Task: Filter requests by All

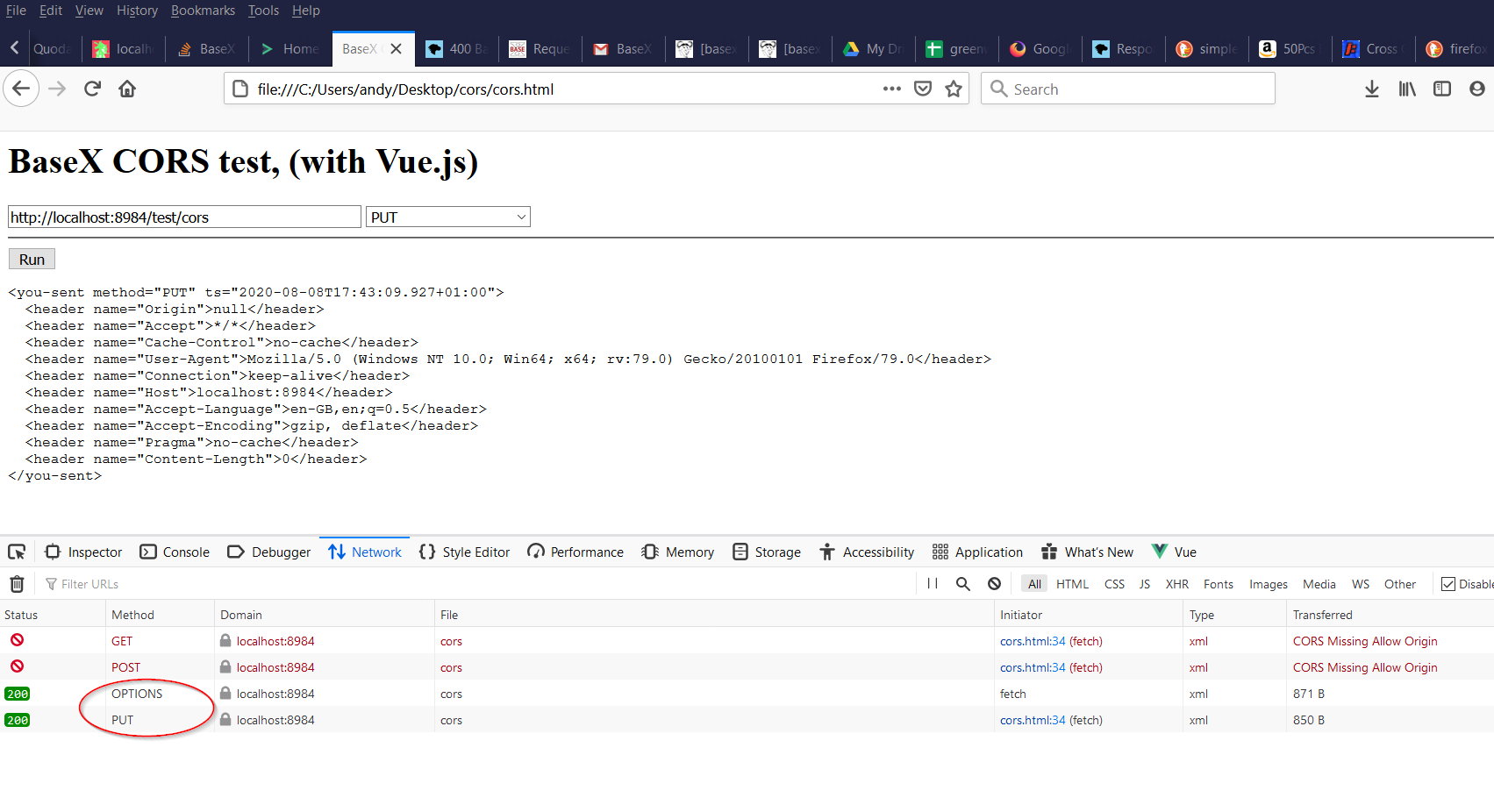Action: pos(1034,584)
